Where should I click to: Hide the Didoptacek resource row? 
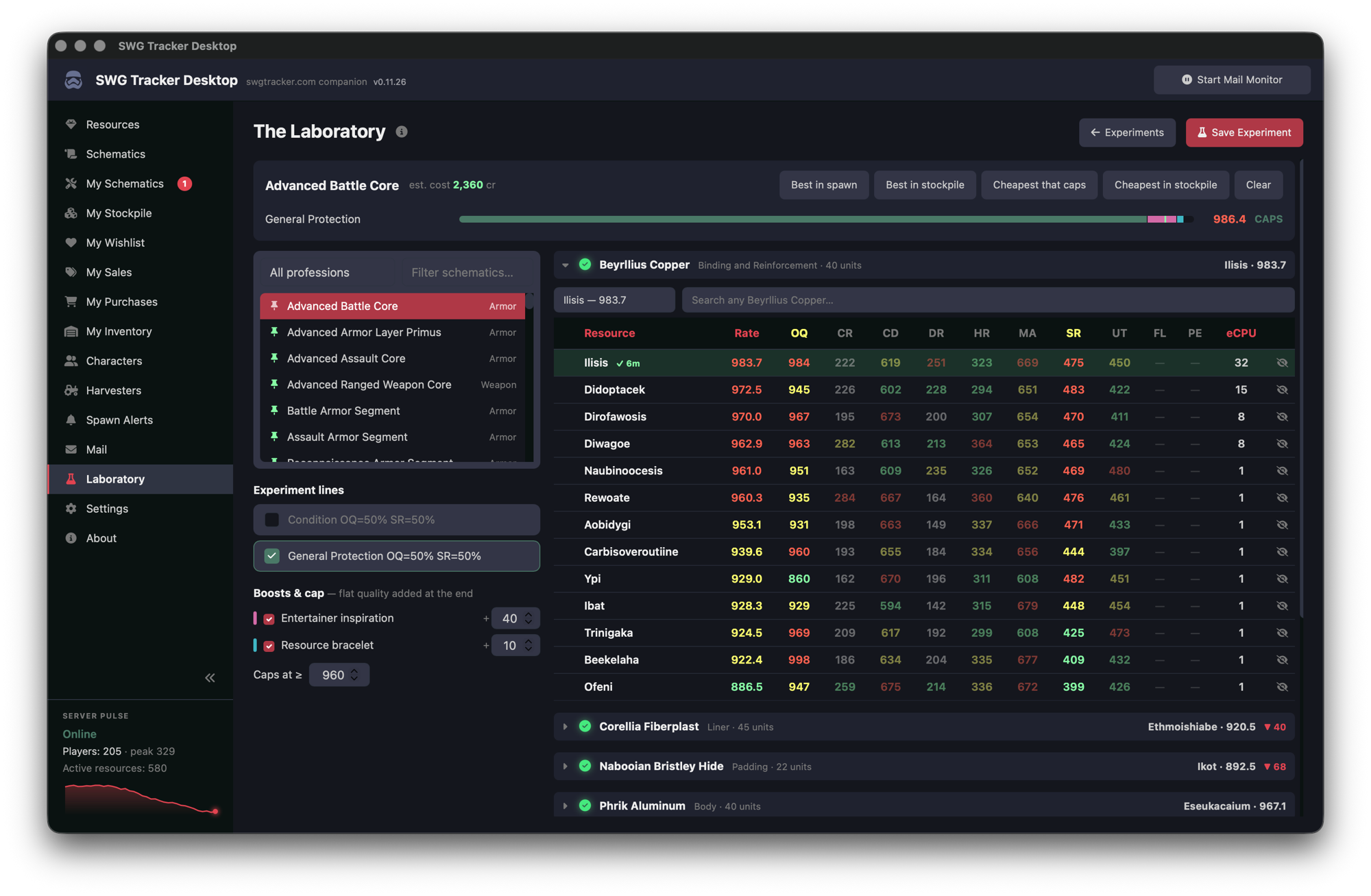[x=1282, y=390]
